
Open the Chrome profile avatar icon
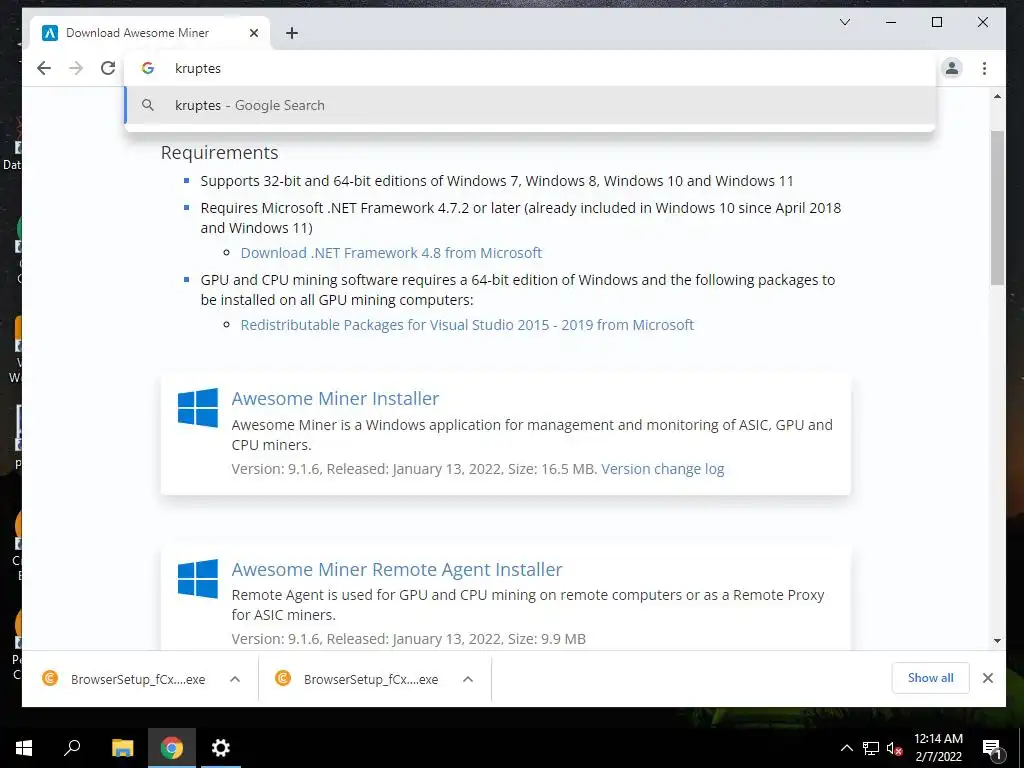pyautogui.click(x=952, y=68)
